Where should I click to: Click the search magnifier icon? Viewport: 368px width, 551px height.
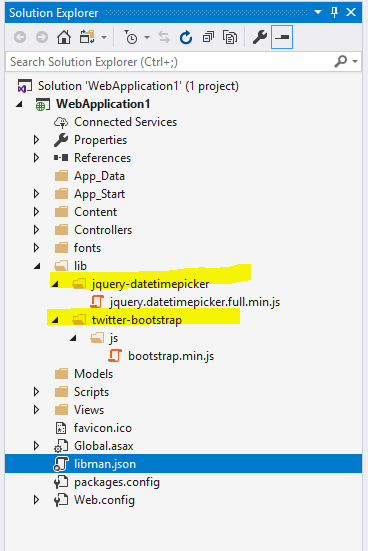pyautogui.click(x=341, y=61)
